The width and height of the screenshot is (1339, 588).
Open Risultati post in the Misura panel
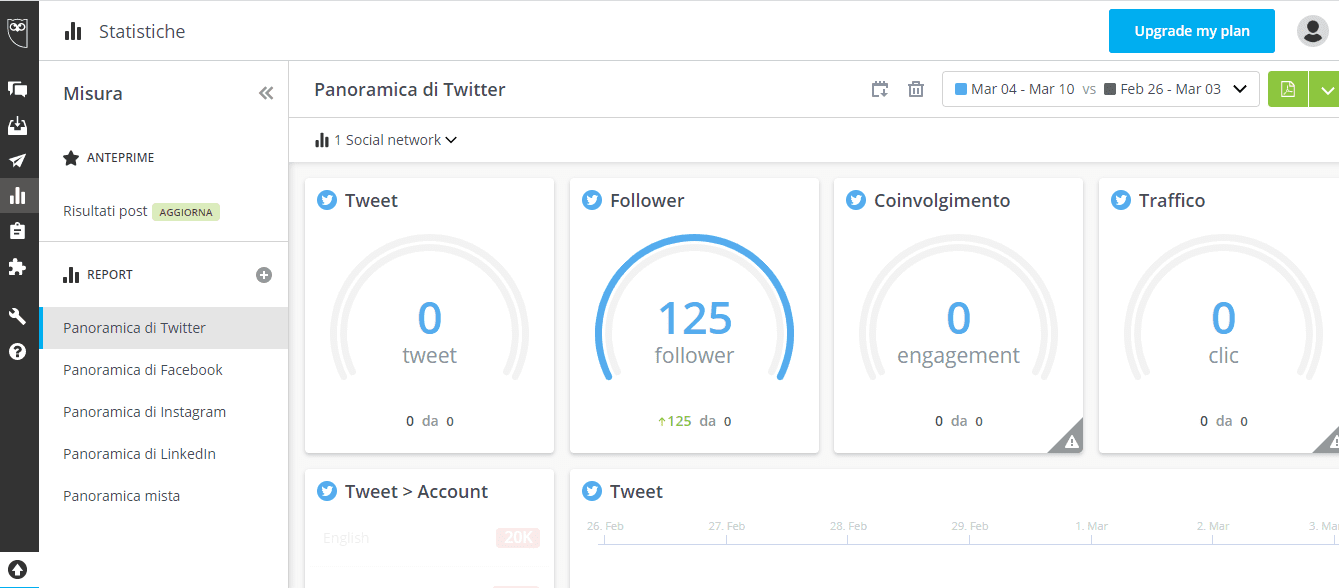click(105, 212)
